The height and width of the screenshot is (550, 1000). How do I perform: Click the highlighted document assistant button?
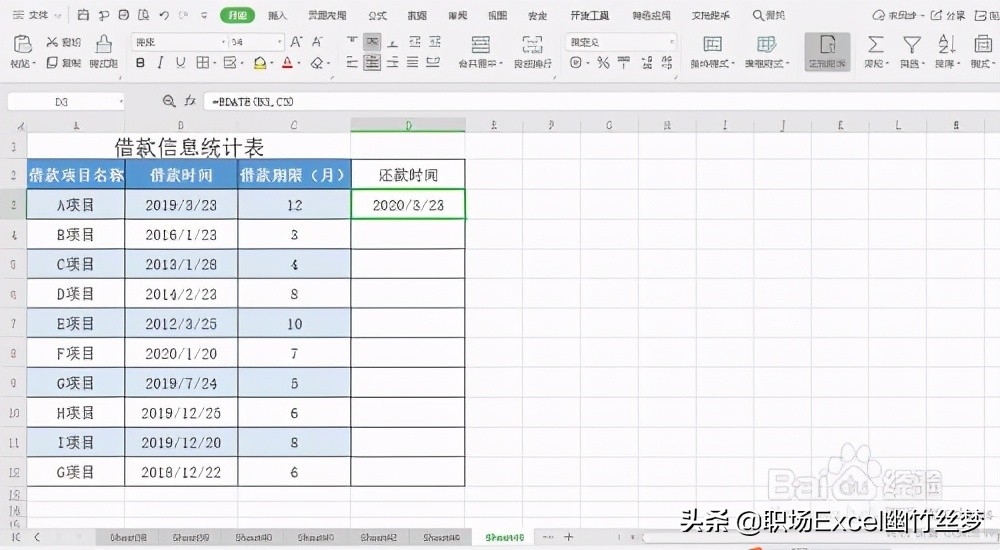tap(827, 52)
